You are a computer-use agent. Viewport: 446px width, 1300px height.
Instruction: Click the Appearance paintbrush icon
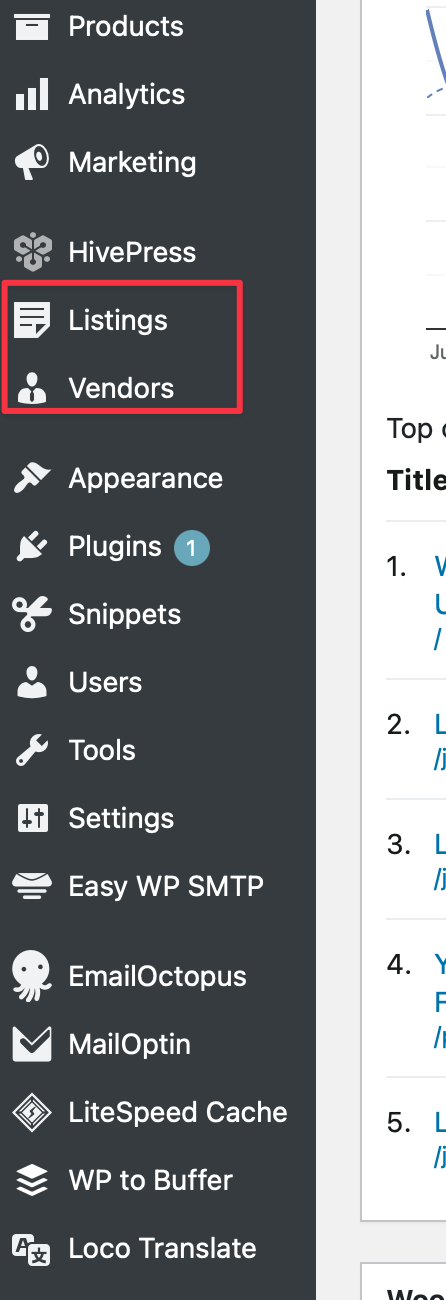coord(32,478)
